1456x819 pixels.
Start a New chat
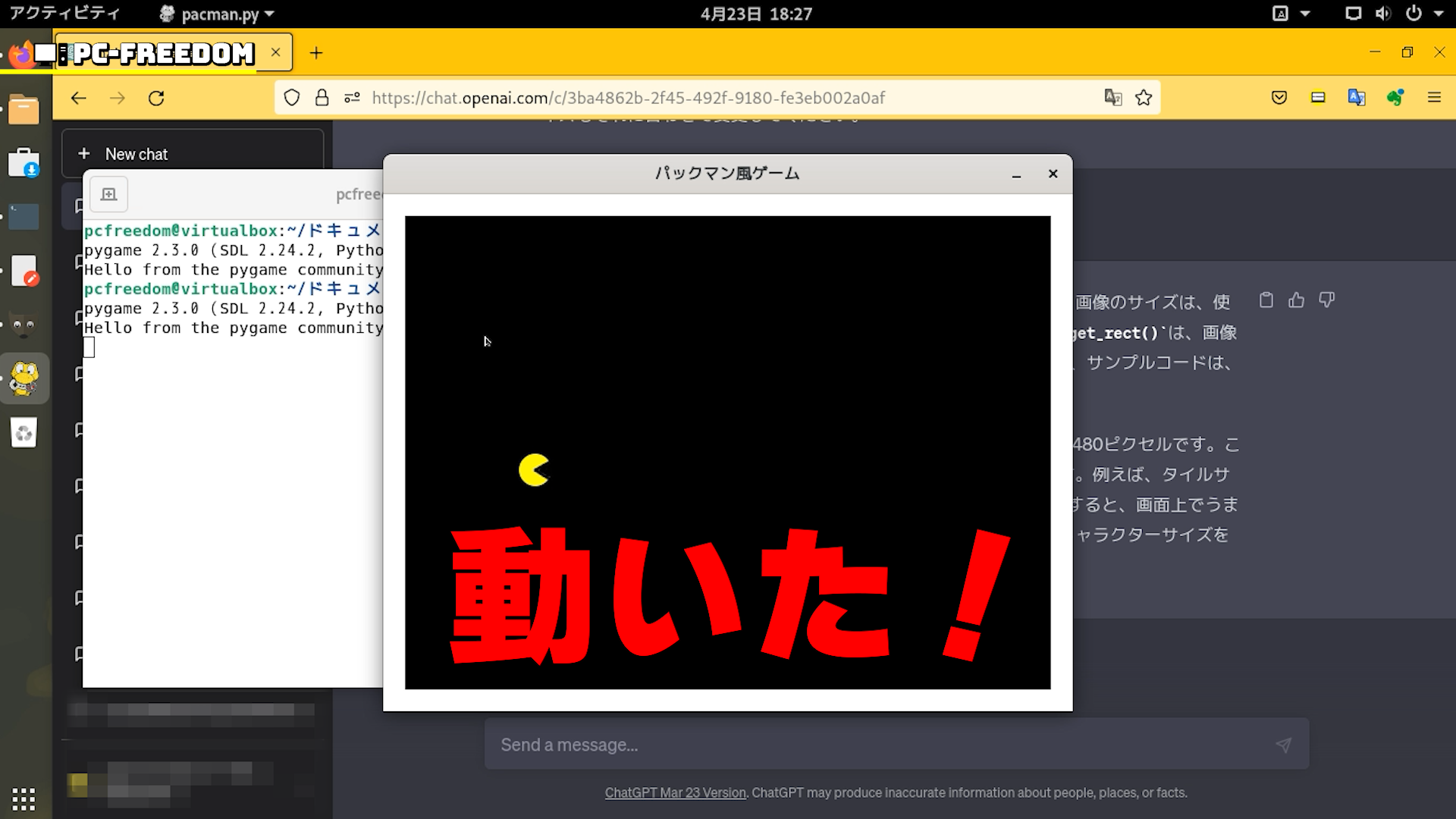[136, 154]
